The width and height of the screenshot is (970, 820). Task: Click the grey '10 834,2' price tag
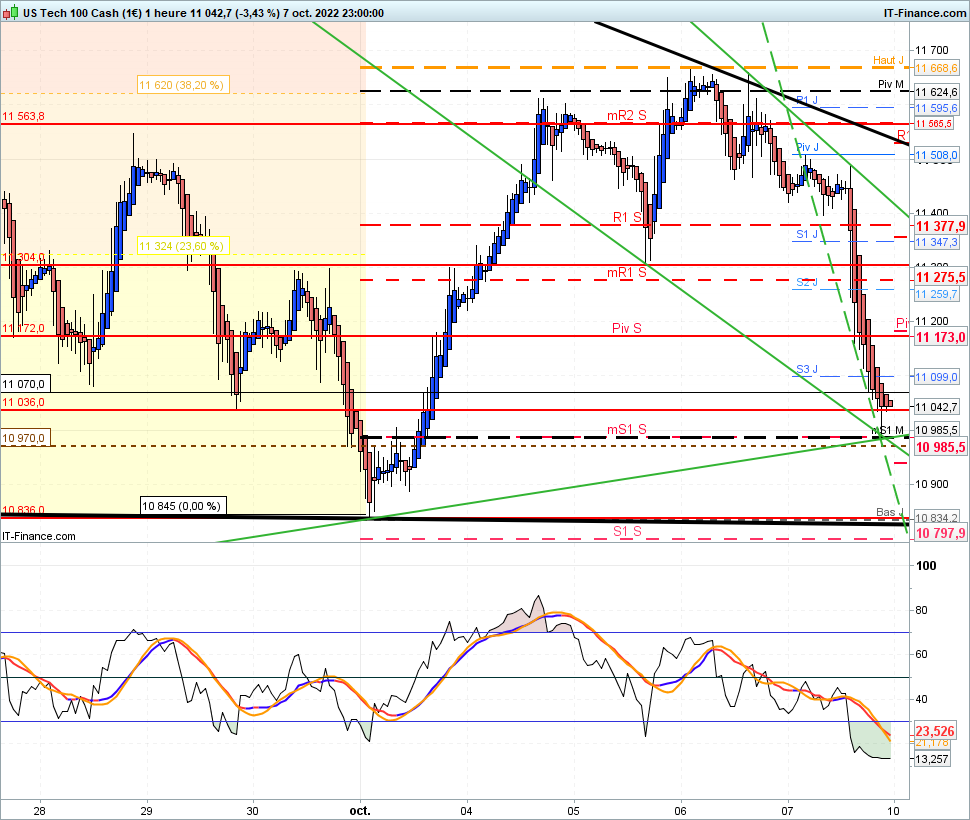click(937, 518)
